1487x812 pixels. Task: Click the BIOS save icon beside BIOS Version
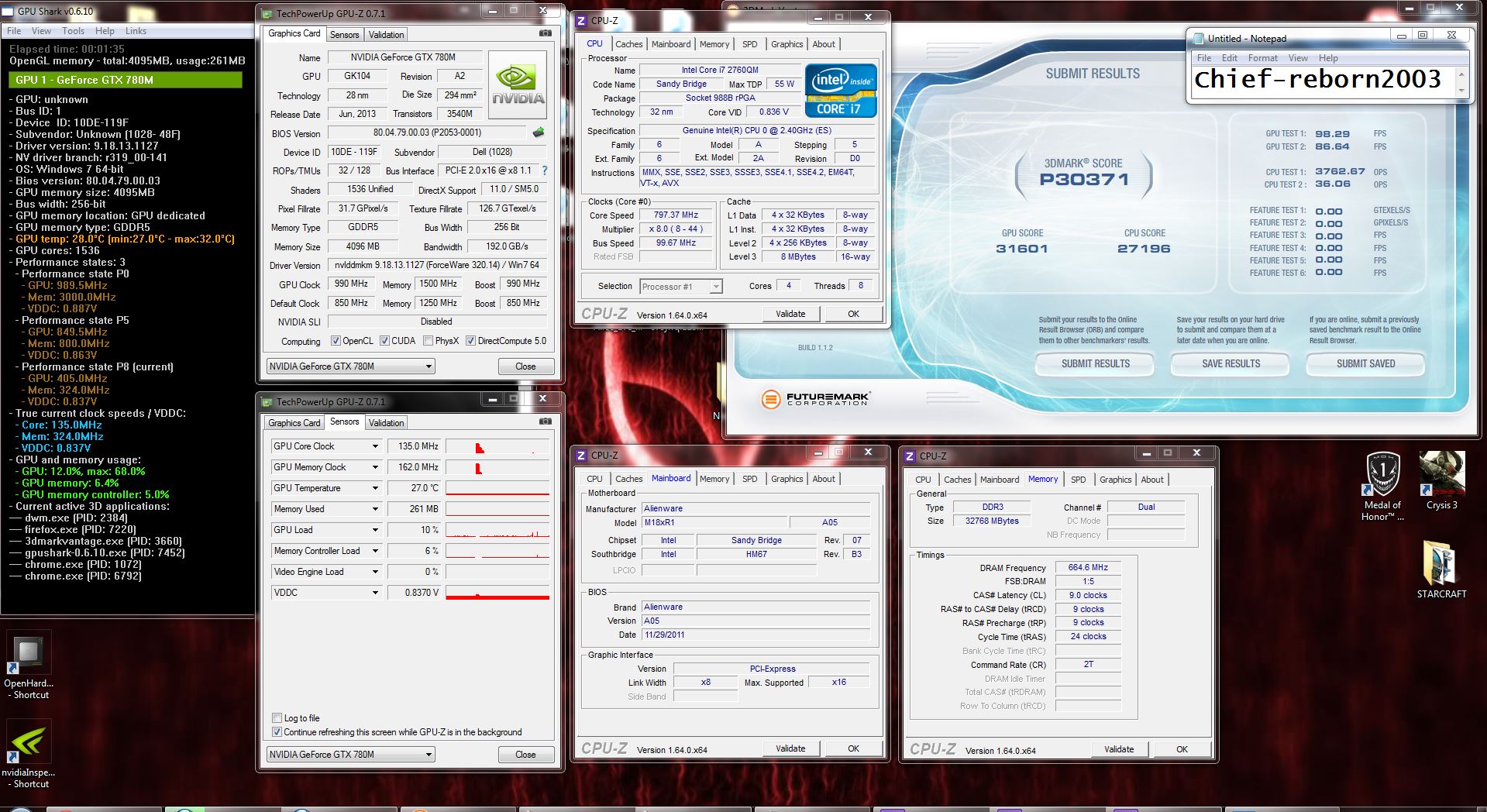point(539,132)
